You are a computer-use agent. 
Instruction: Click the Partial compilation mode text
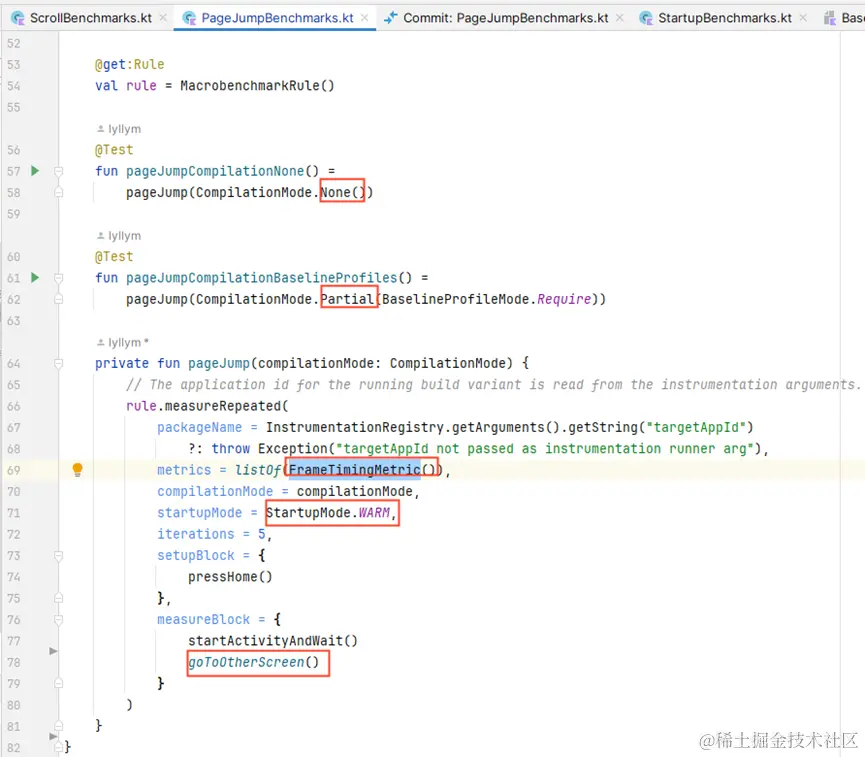pyautogui.click(x=347, y=298)
